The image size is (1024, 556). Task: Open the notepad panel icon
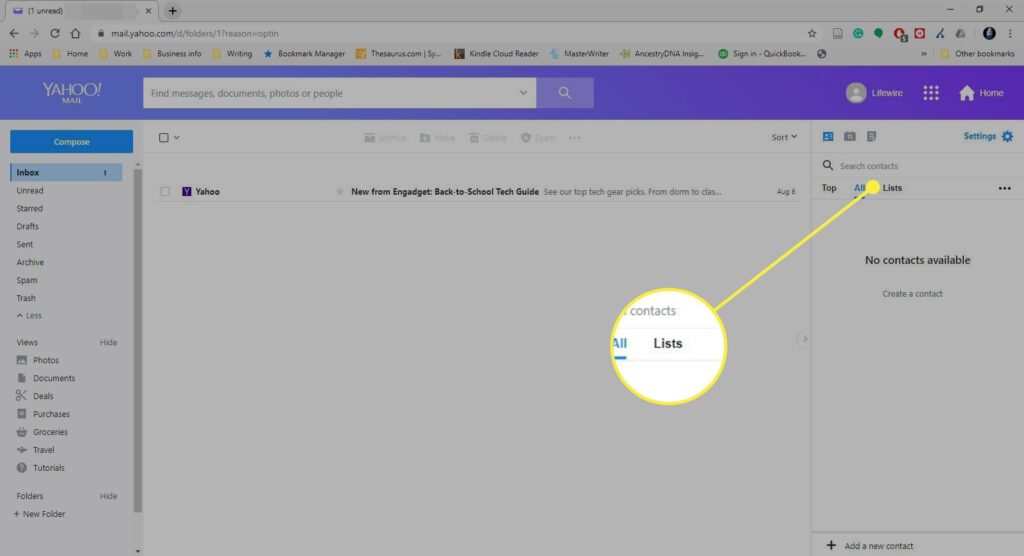871,136
